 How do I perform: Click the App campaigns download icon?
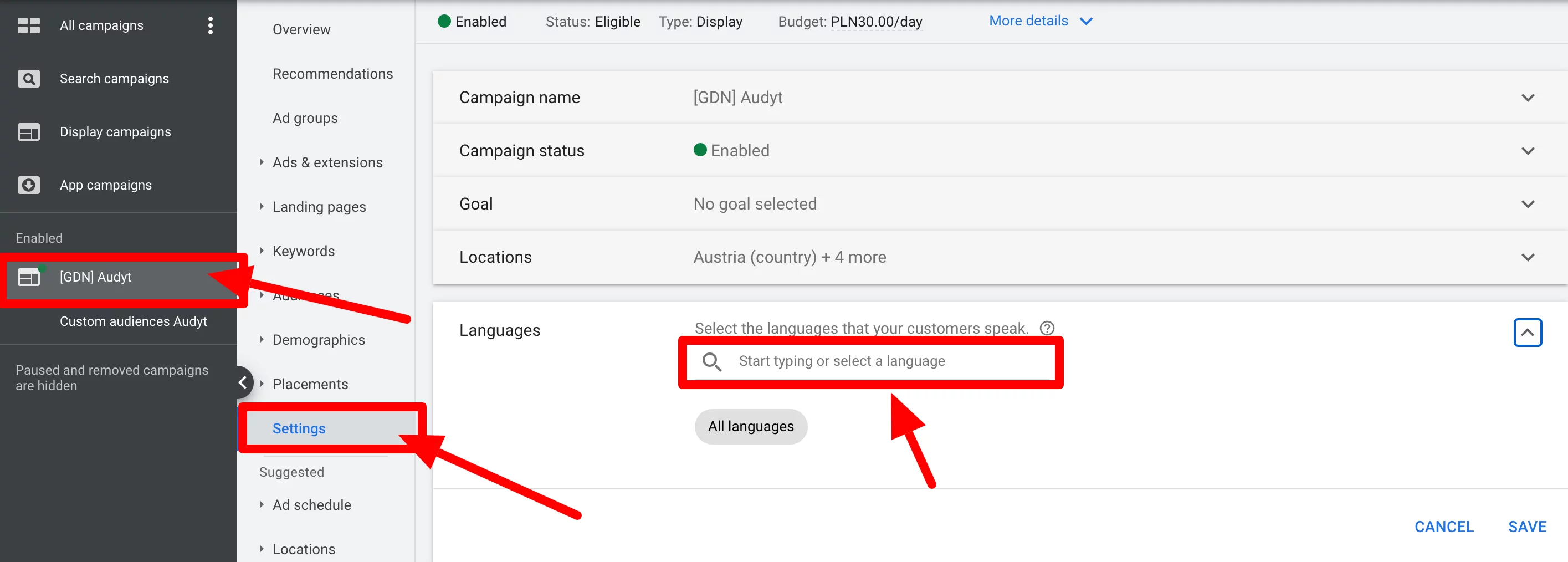[29, 185]
